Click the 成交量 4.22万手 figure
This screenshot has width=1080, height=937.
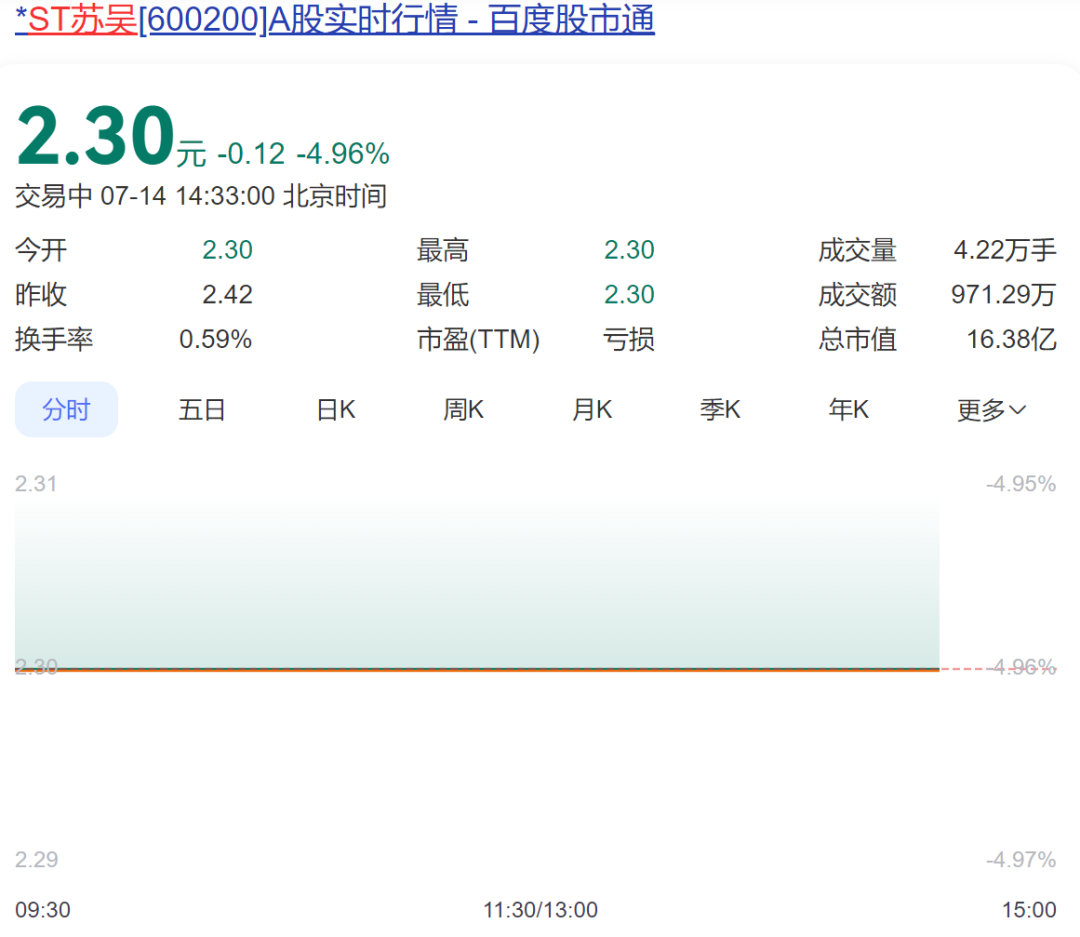[x=1004, y=250]
